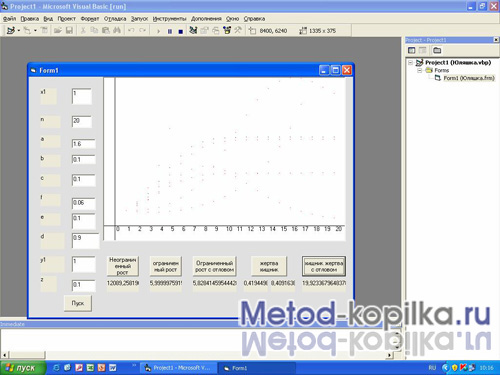Image resolution: width=500 pixels, height=375 pixels.
Task: Click the Пуск button on Form1
Action: click(78, 303)
